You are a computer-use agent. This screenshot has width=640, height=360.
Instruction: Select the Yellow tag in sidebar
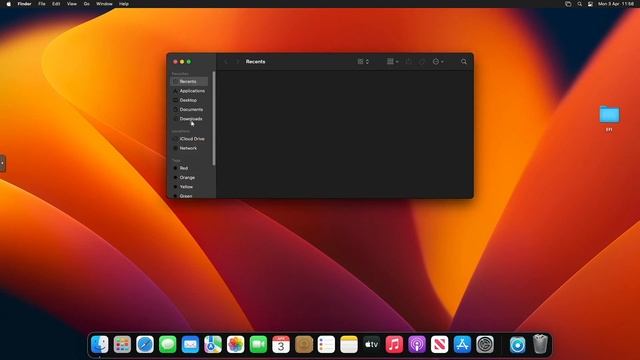(189, 187)
